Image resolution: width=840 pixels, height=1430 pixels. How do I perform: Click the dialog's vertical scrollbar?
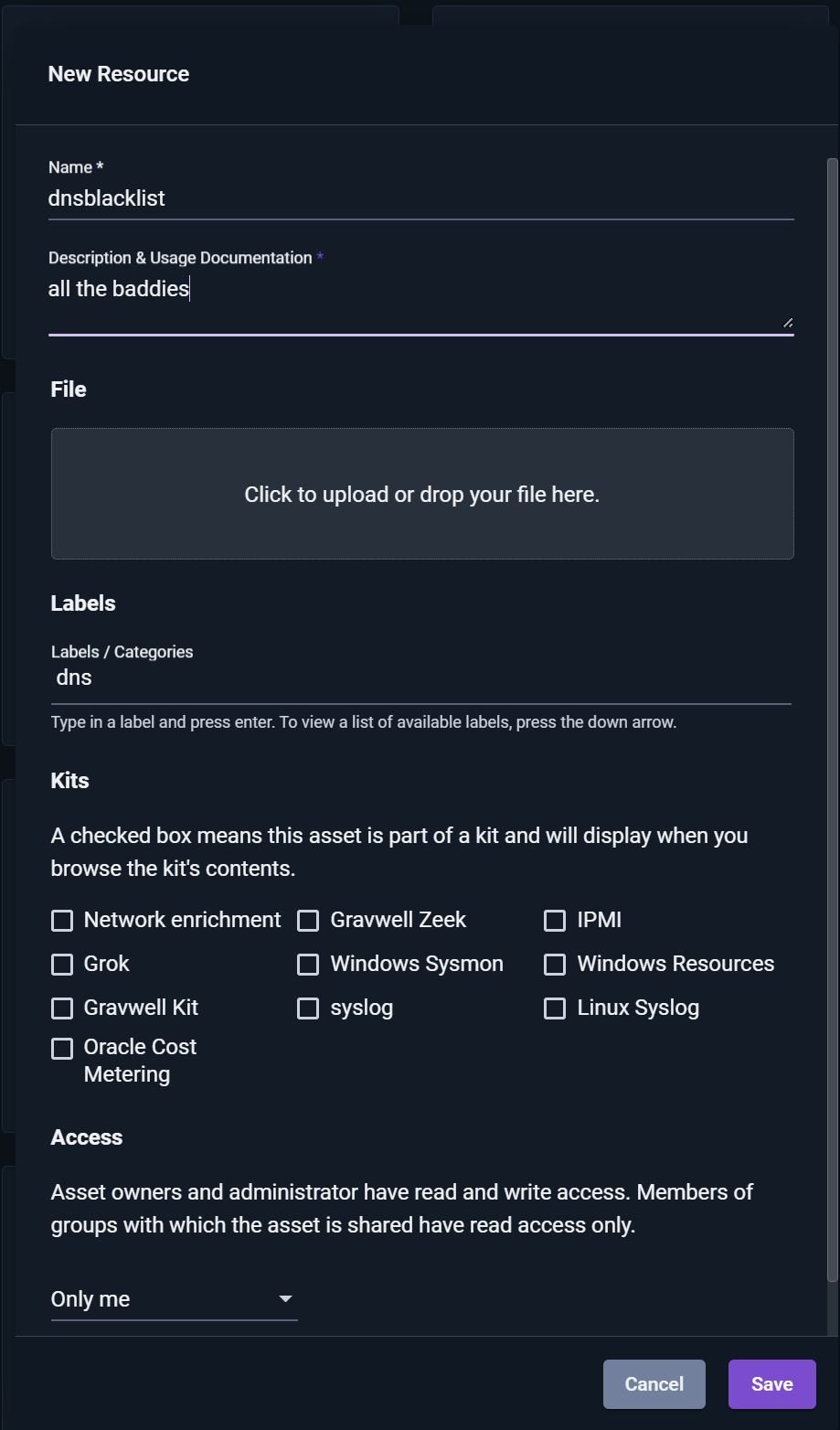click(x=832, y=713)
